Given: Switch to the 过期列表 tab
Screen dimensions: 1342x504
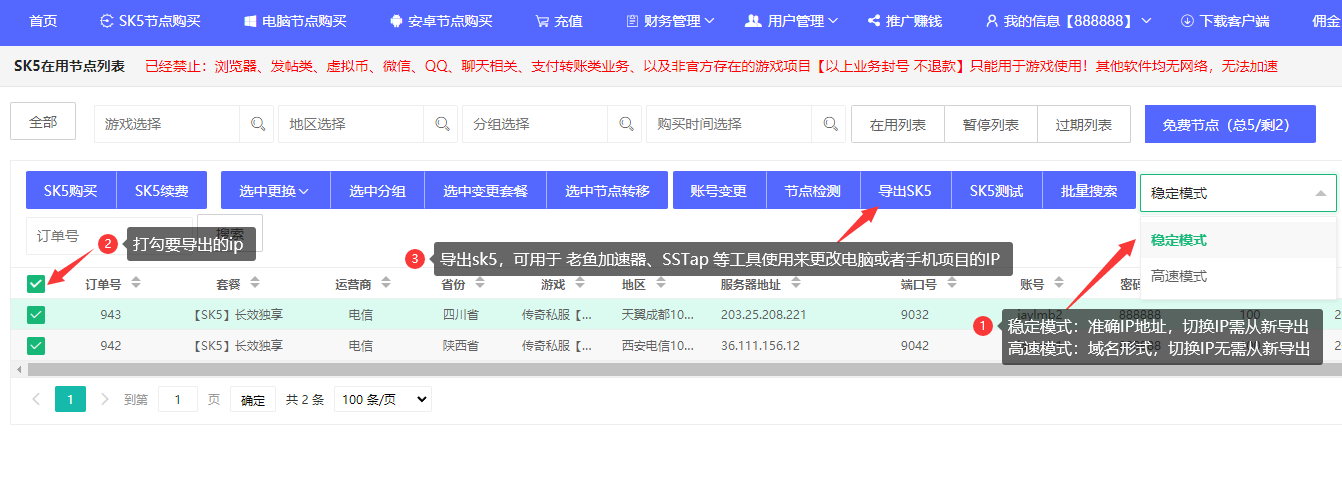Looking at the screenshot, I should pos(1083,125).
